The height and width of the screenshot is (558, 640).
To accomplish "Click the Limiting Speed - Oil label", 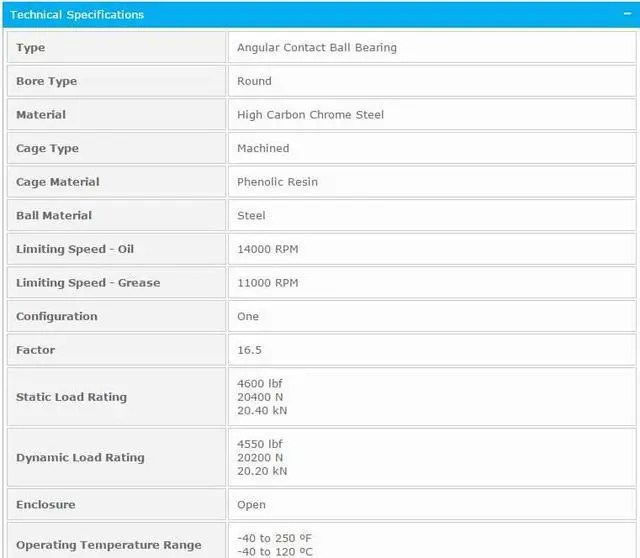I will (75, 249).
